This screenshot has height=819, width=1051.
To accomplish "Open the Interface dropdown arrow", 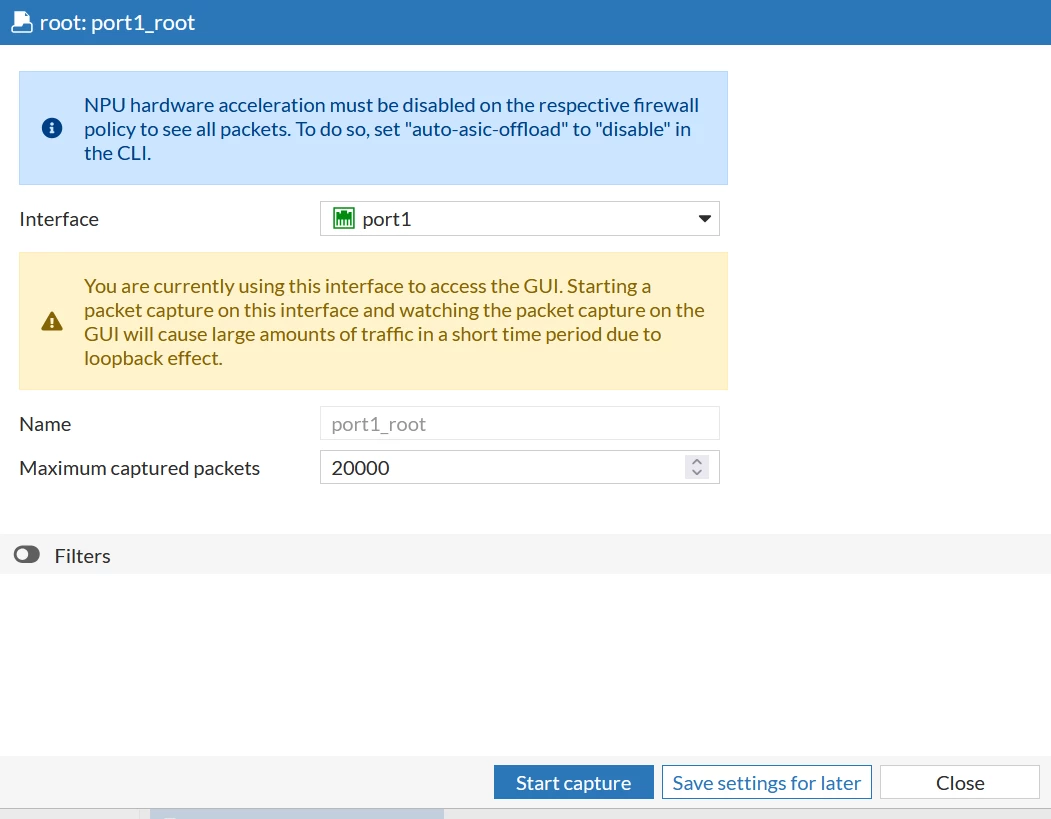I will (704, 218).
